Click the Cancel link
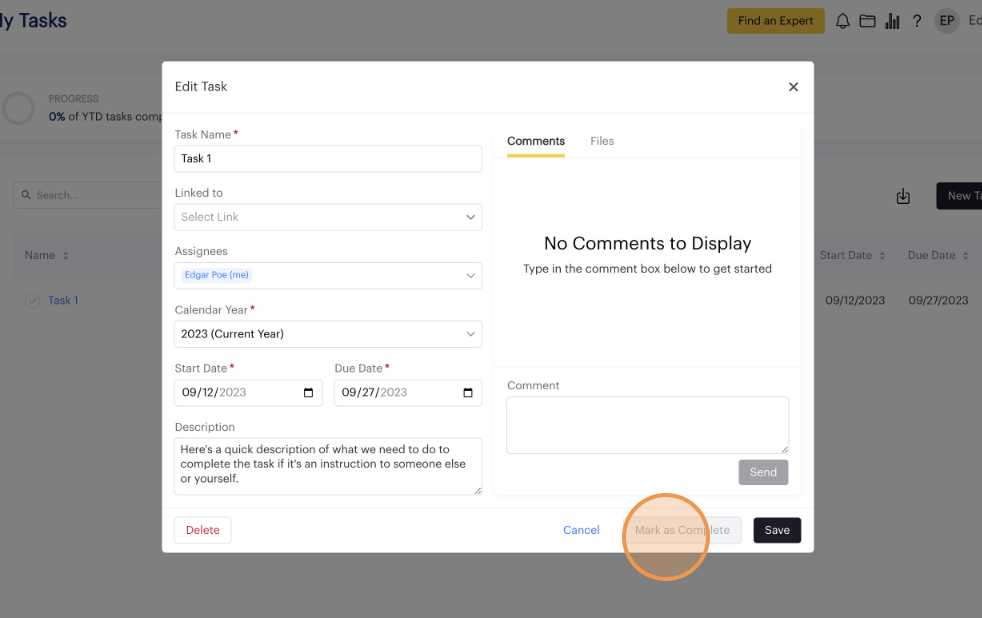The height and width of the screenshot is (618, 982). pos(581,530)
